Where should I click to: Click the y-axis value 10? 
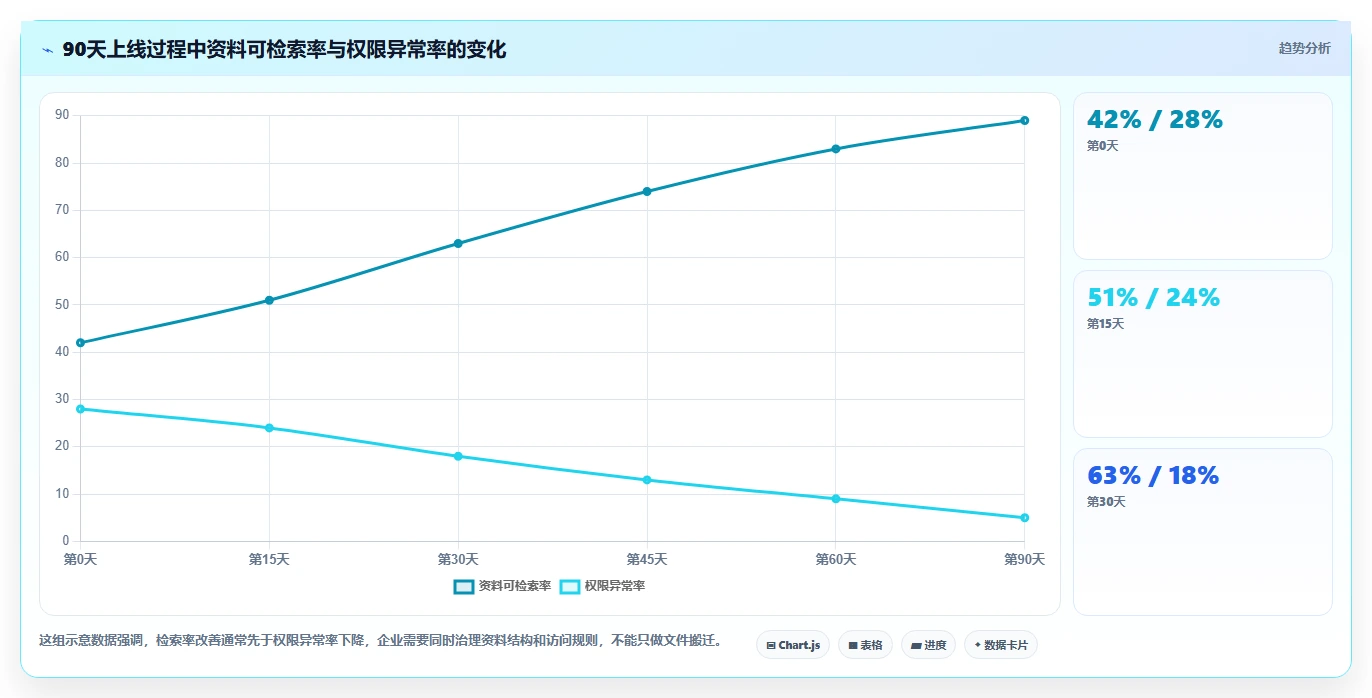pyautogui.click(x=62, y=494)
